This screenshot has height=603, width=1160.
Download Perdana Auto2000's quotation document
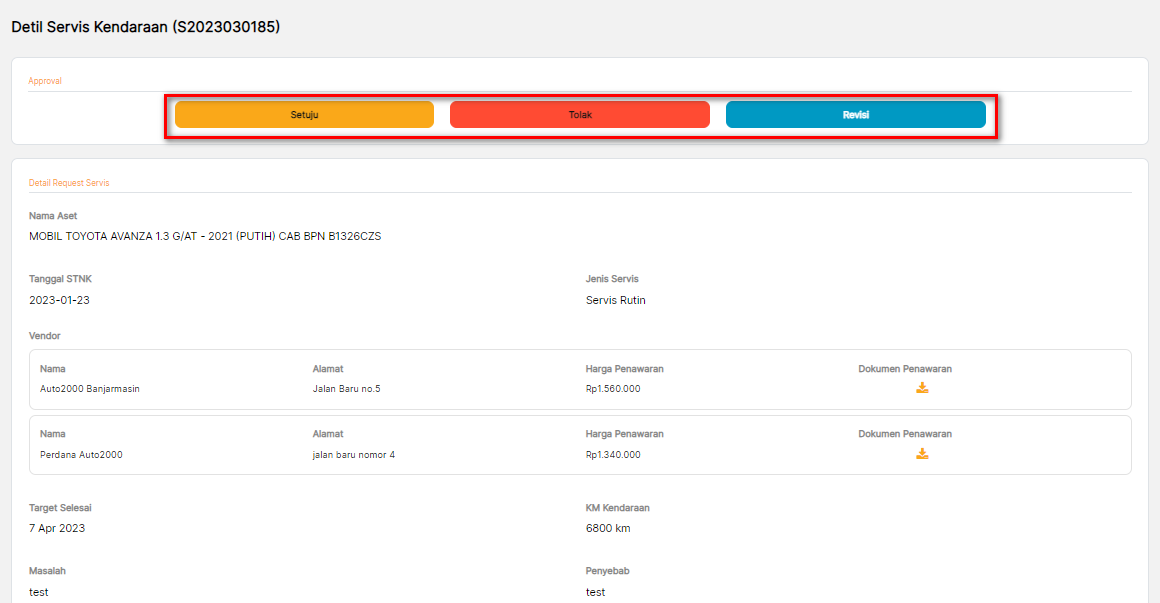click(922, 454)
